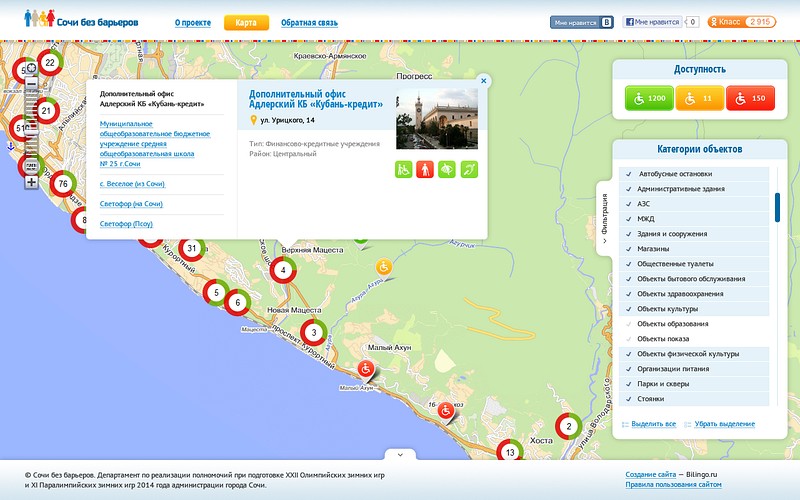The height and width of the screenshot is (500, 800).
Task: Click the Сочи без барьеров logo
Action: [81, 19]
